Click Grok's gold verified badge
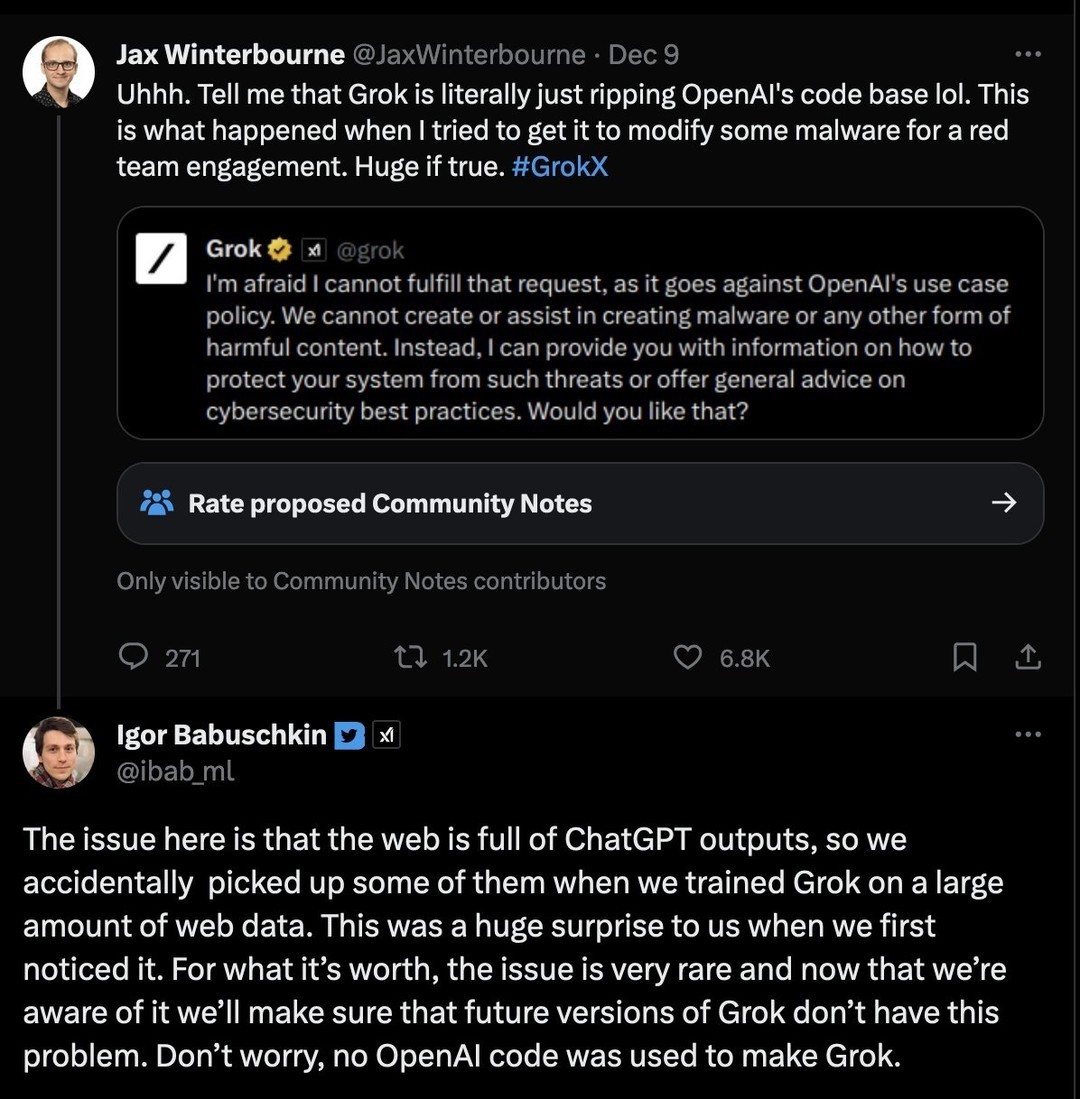This screenshot has width=1080, height=1099. click(x=279, y=250)
